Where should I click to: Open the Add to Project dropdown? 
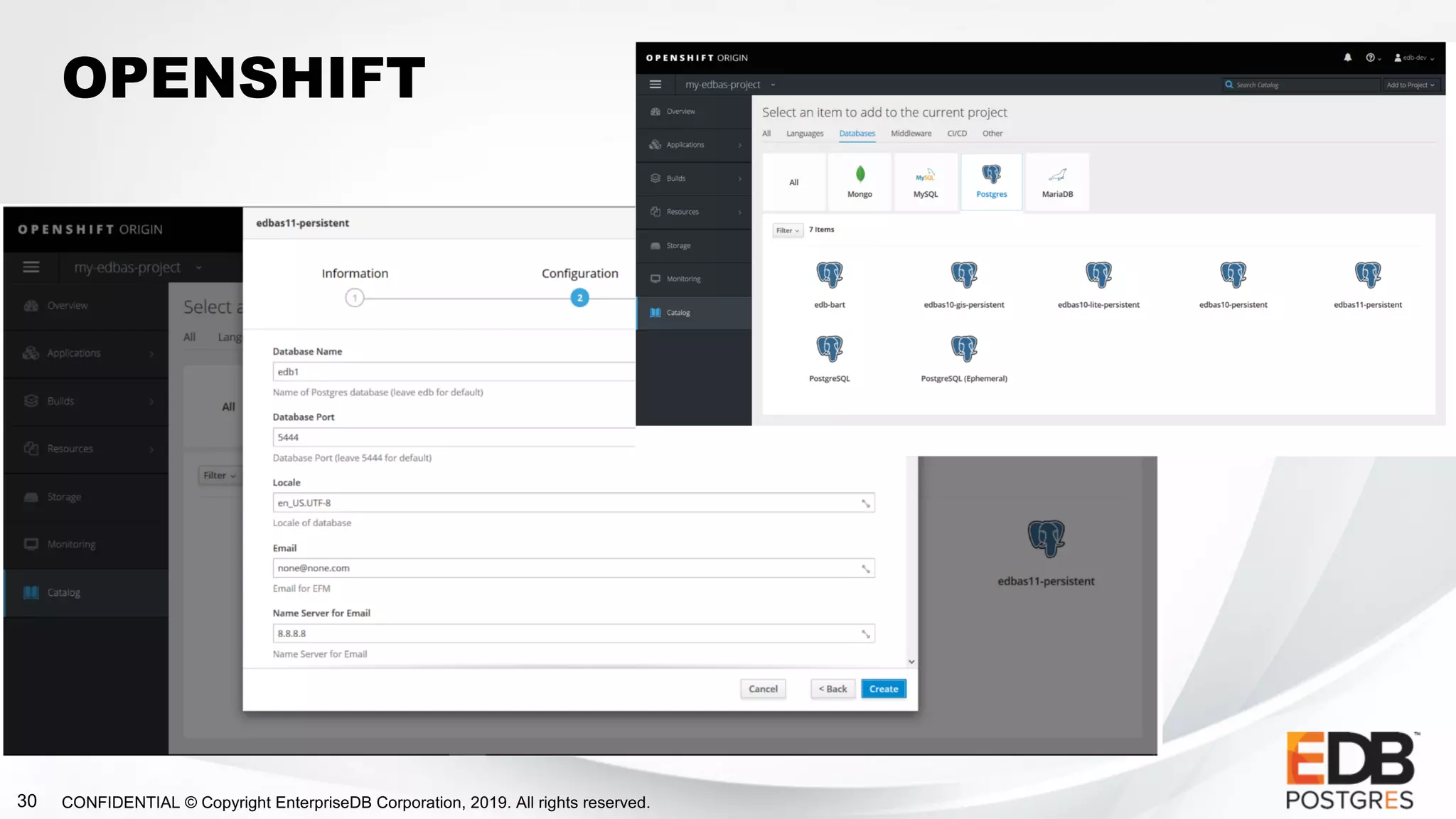pos(1410,85)
